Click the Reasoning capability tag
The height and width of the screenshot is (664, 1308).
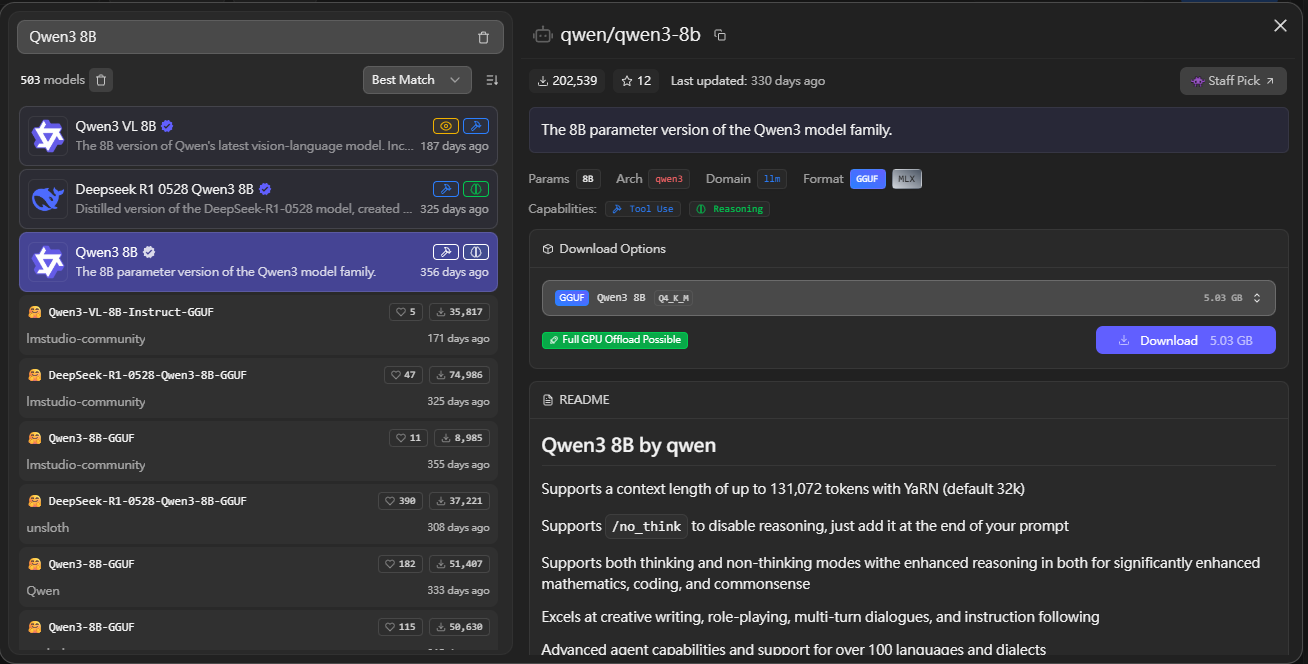[729, 209]
